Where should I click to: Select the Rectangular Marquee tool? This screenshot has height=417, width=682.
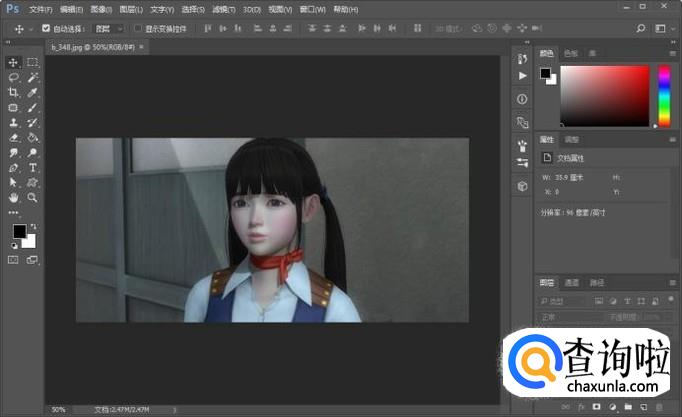[33, 62]
